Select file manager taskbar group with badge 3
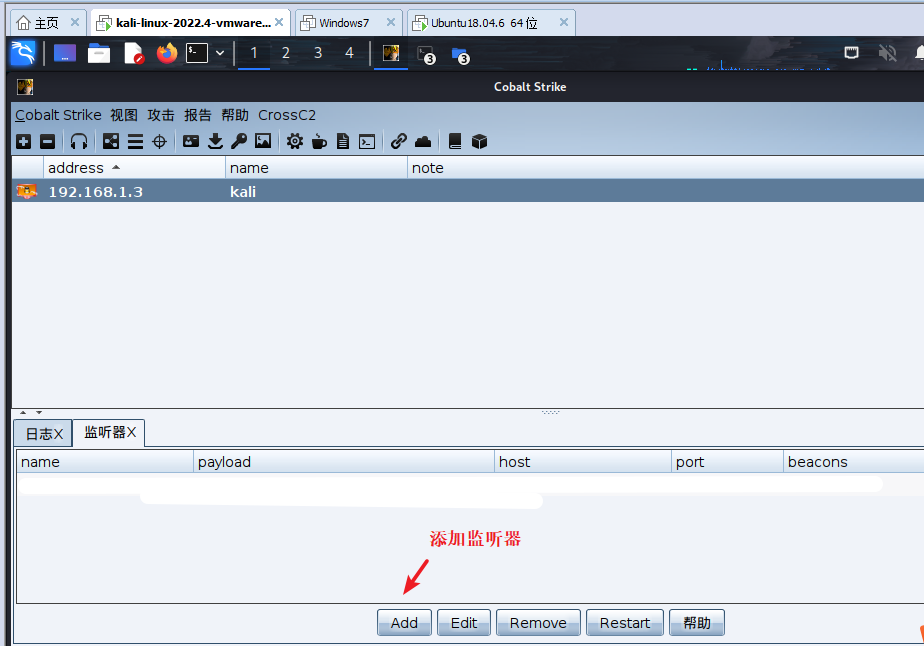The image size is (924, 646). (x=460, y=55)
